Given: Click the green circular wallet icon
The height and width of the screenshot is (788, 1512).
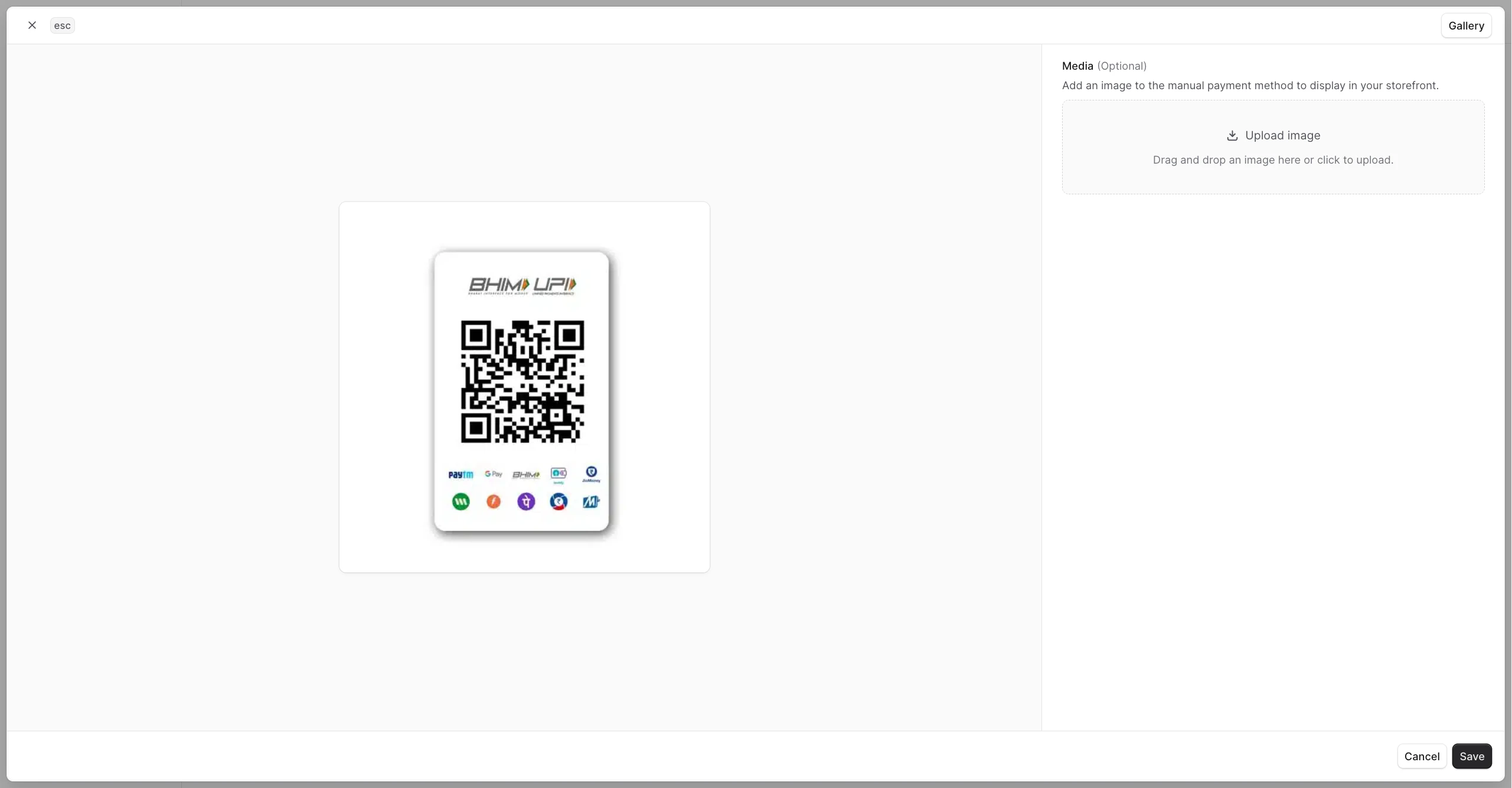Looking at the screenshot, I should pyautogui.click(x=461, y=502).
